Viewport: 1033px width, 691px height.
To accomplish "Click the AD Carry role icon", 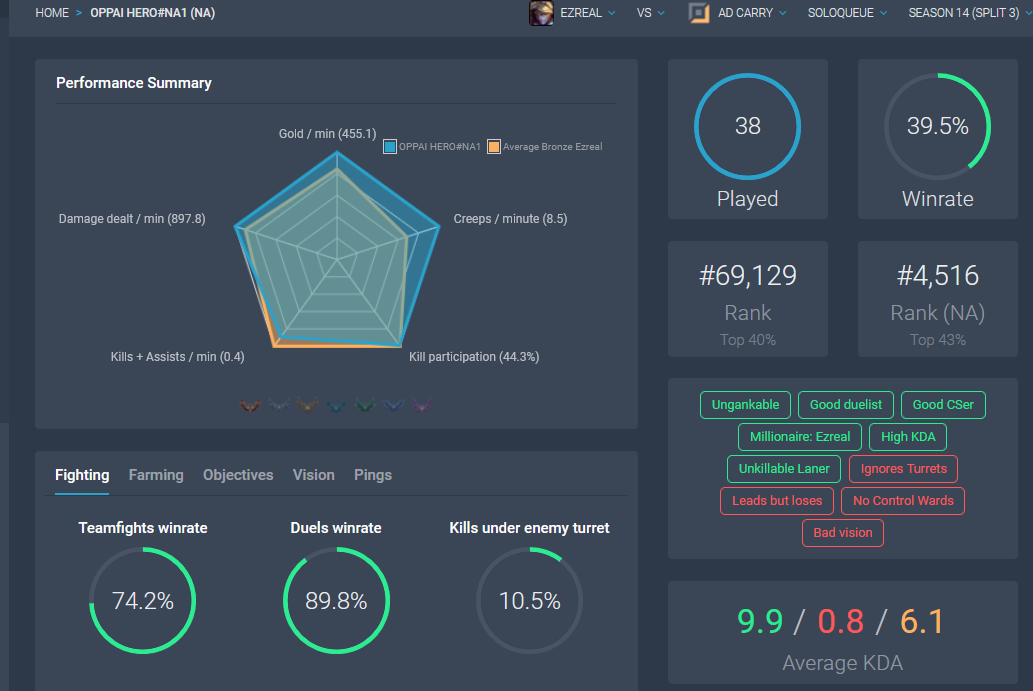I will click(x=699, y=13).
